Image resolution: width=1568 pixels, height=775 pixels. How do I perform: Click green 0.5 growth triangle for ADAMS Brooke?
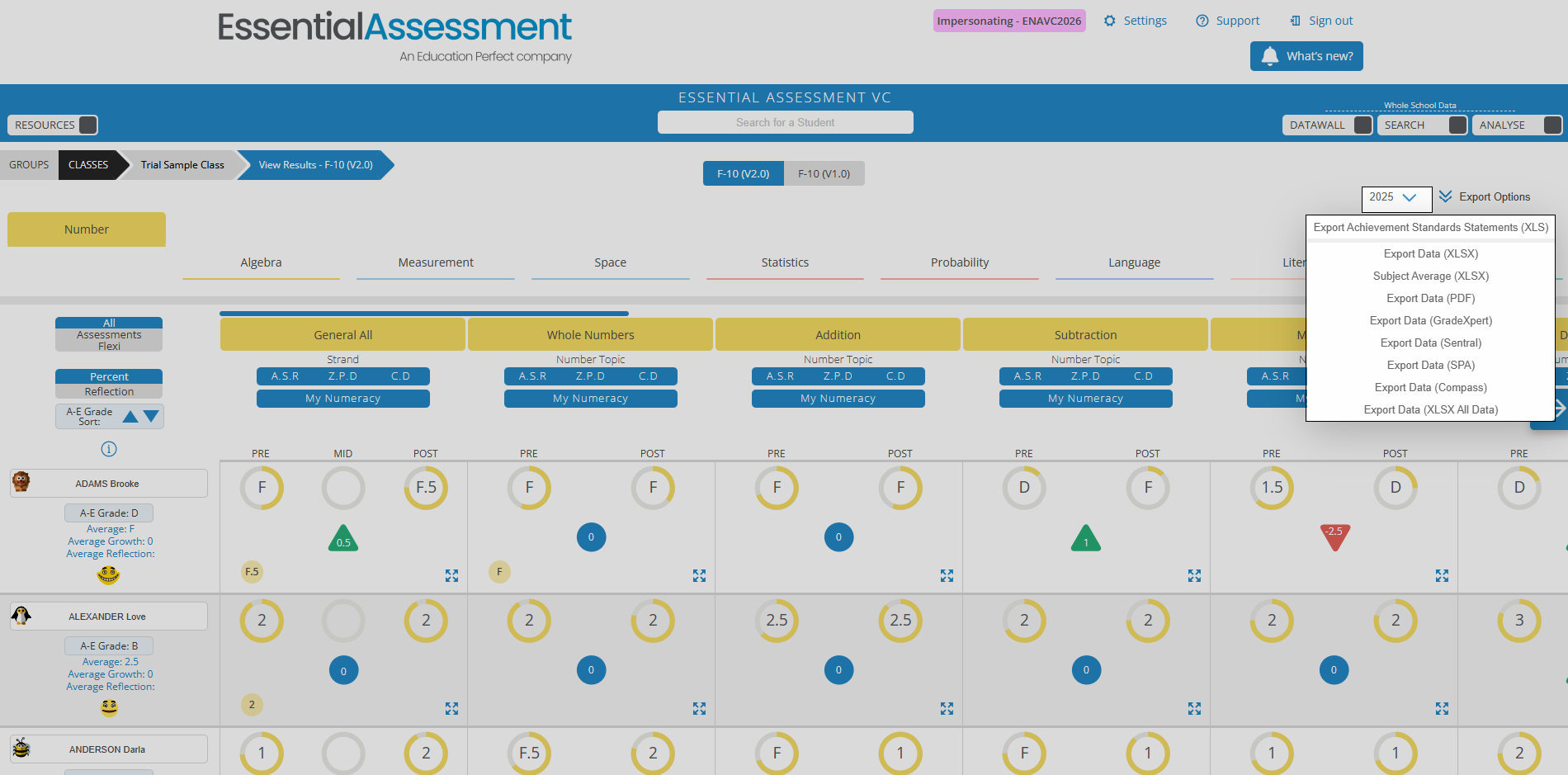(343, 539)
